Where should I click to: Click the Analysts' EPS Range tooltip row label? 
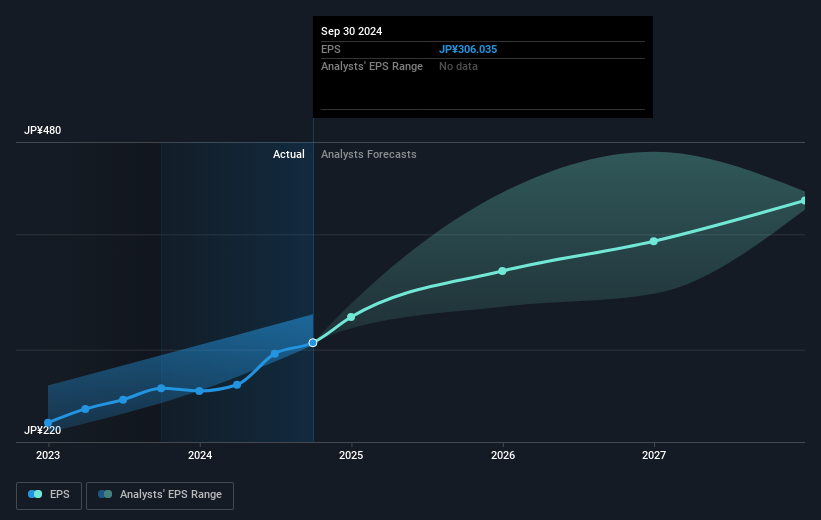point(372,67)
